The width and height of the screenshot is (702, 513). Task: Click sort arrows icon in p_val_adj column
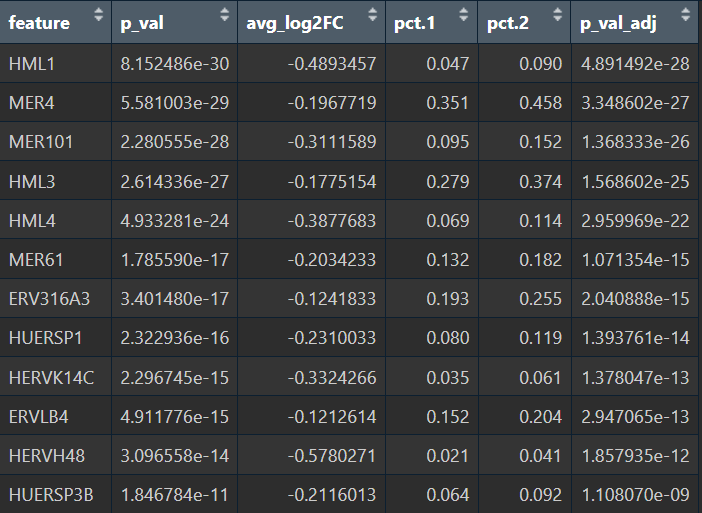click(x=685, y=15)
